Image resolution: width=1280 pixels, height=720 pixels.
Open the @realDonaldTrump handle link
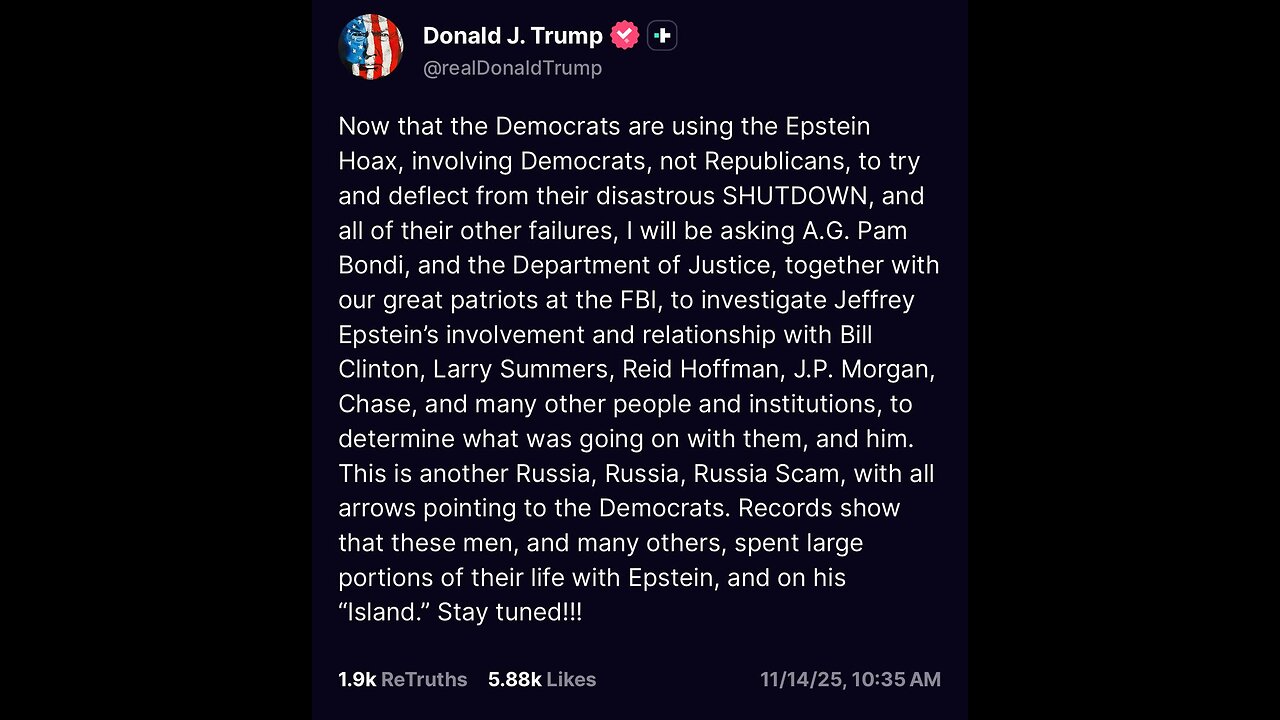pyautogui.click(x=512, y=68)
